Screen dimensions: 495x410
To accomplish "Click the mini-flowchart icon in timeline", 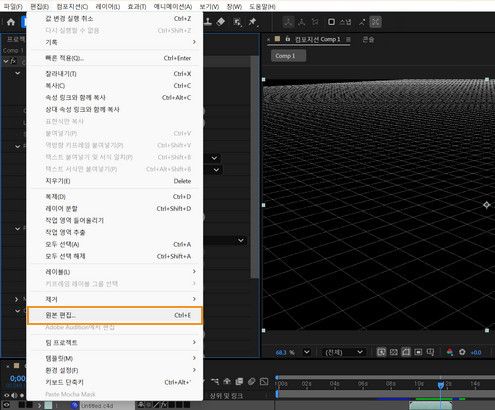I will [215, 381].
